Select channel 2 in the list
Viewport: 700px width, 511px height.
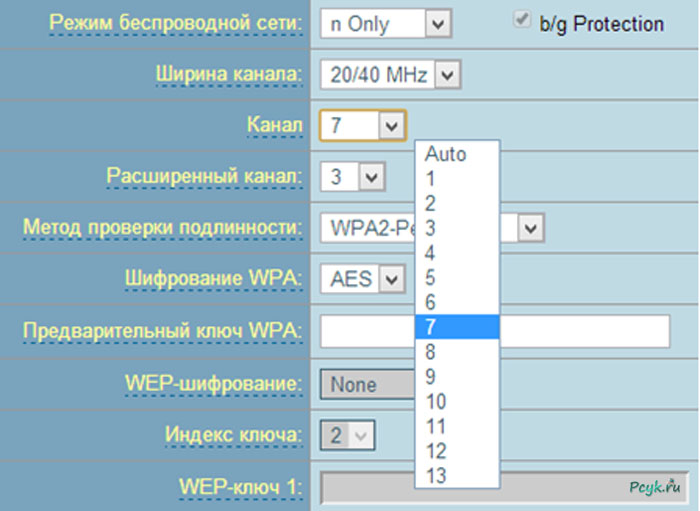point(457,204)
